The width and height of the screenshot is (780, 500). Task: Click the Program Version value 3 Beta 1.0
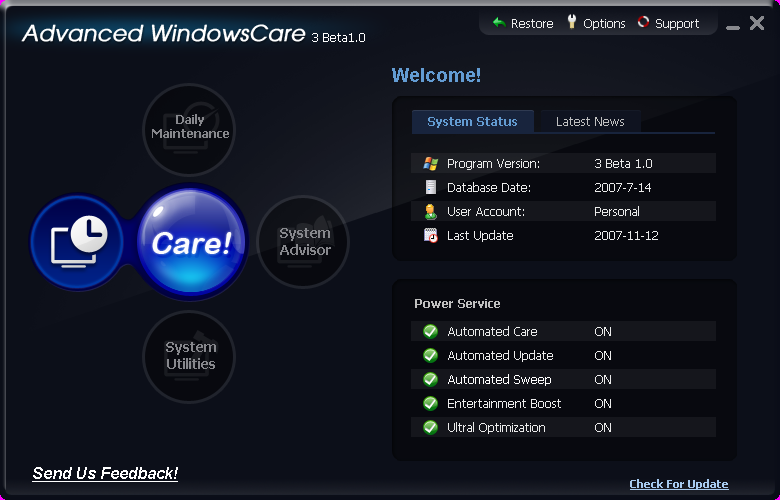(x=623, y=164)
